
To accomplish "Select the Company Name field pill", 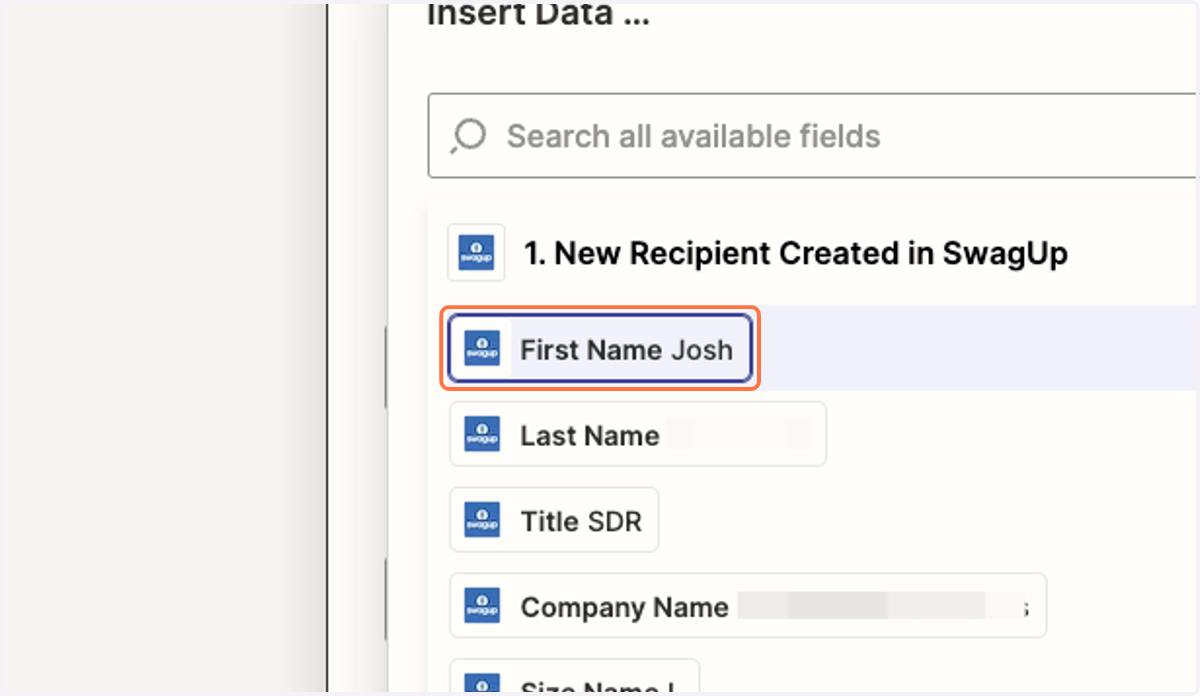I will click(x=748, y=606).
